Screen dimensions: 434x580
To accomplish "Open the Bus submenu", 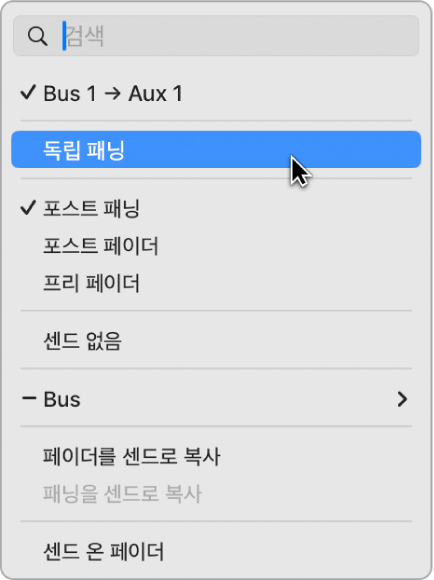I will [216, 399].
